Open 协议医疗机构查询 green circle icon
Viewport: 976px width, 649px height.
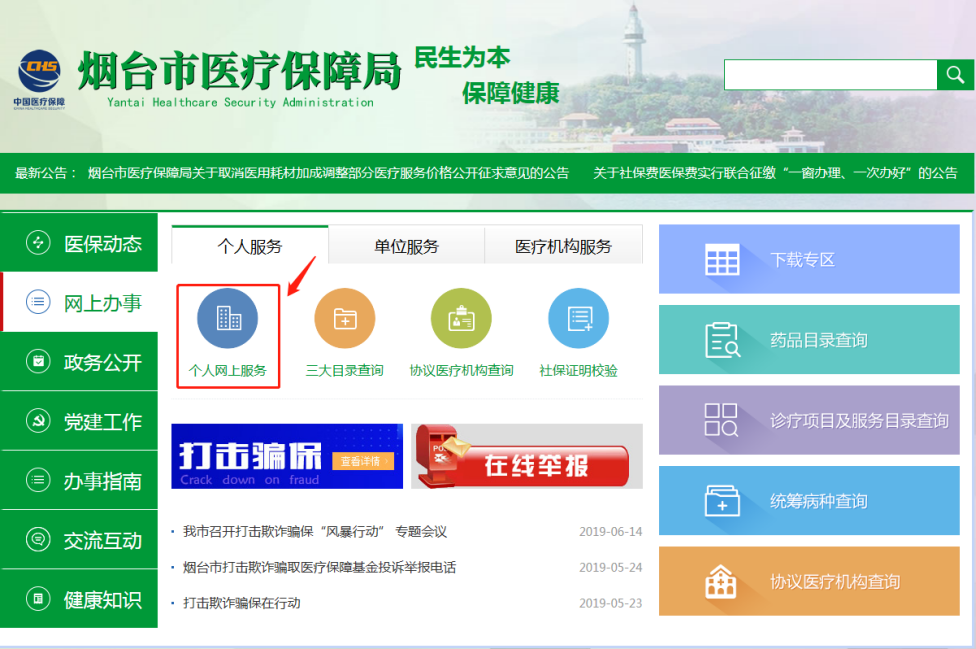[x=461, y=318]
